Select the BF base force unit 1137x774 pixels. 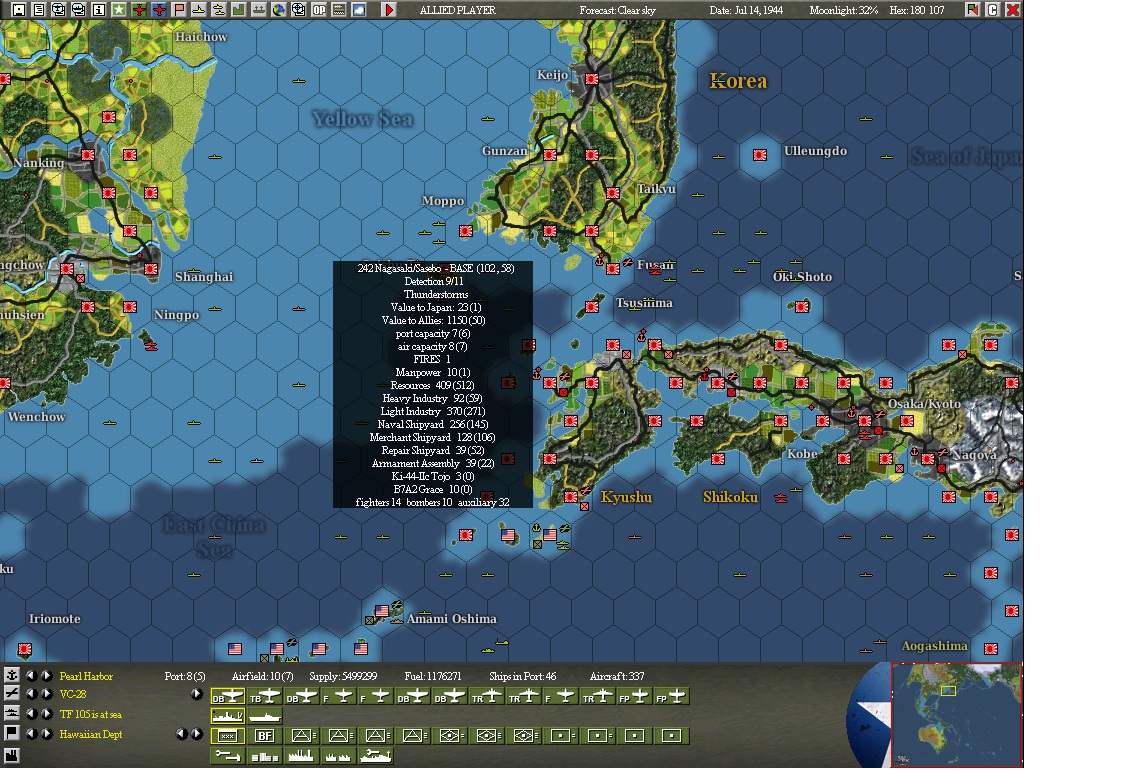(265, 736)
